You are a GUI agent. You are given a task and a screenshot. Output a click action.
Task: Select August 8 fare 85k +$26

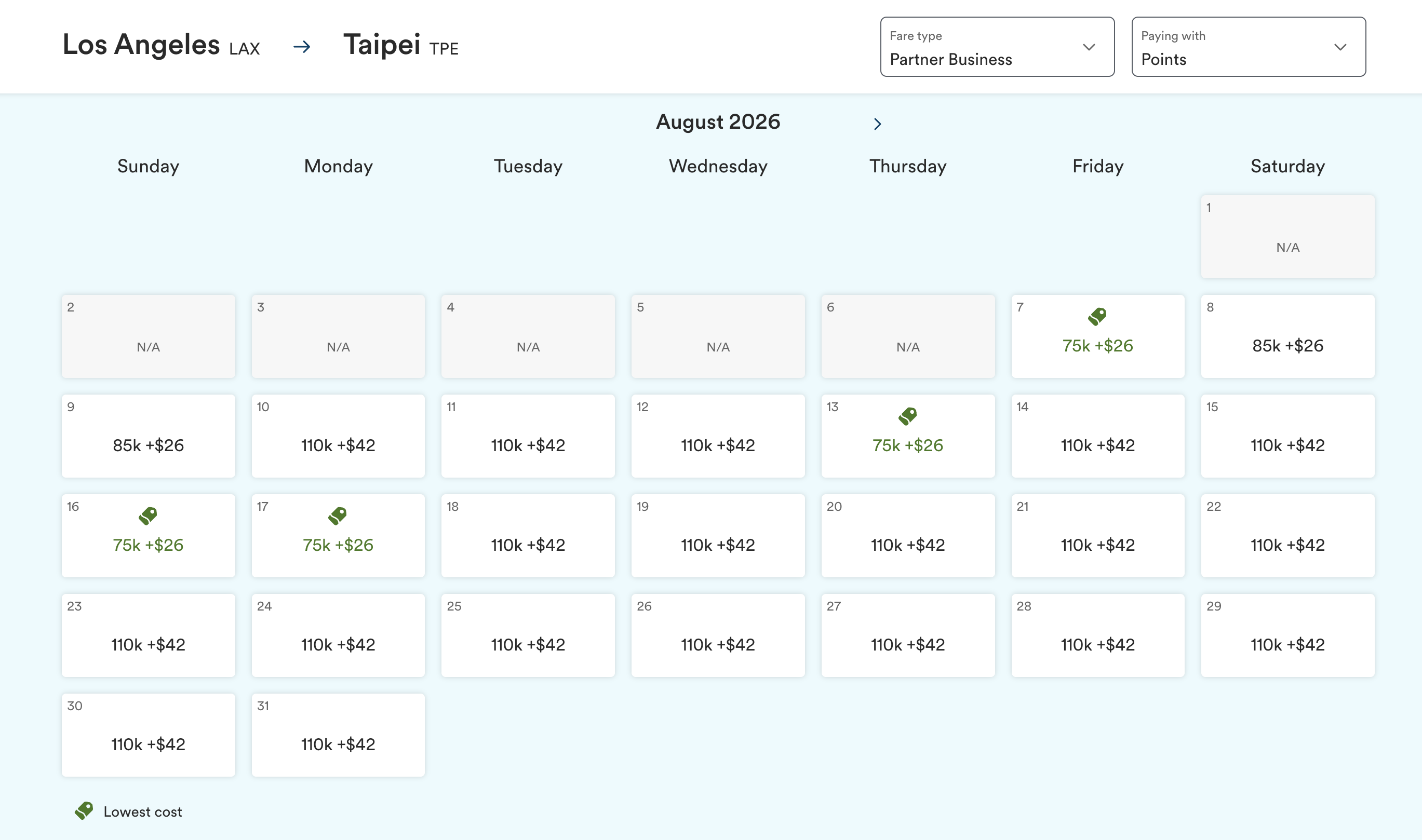(1287, 336)
